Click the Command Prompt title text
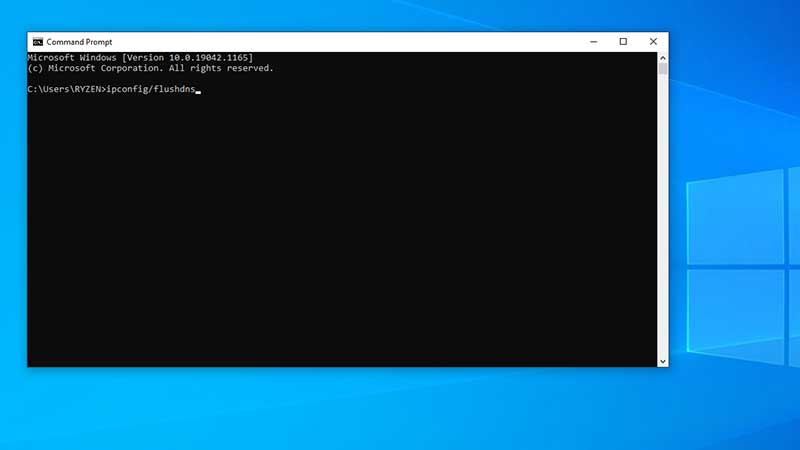 (x=79, y=42)
